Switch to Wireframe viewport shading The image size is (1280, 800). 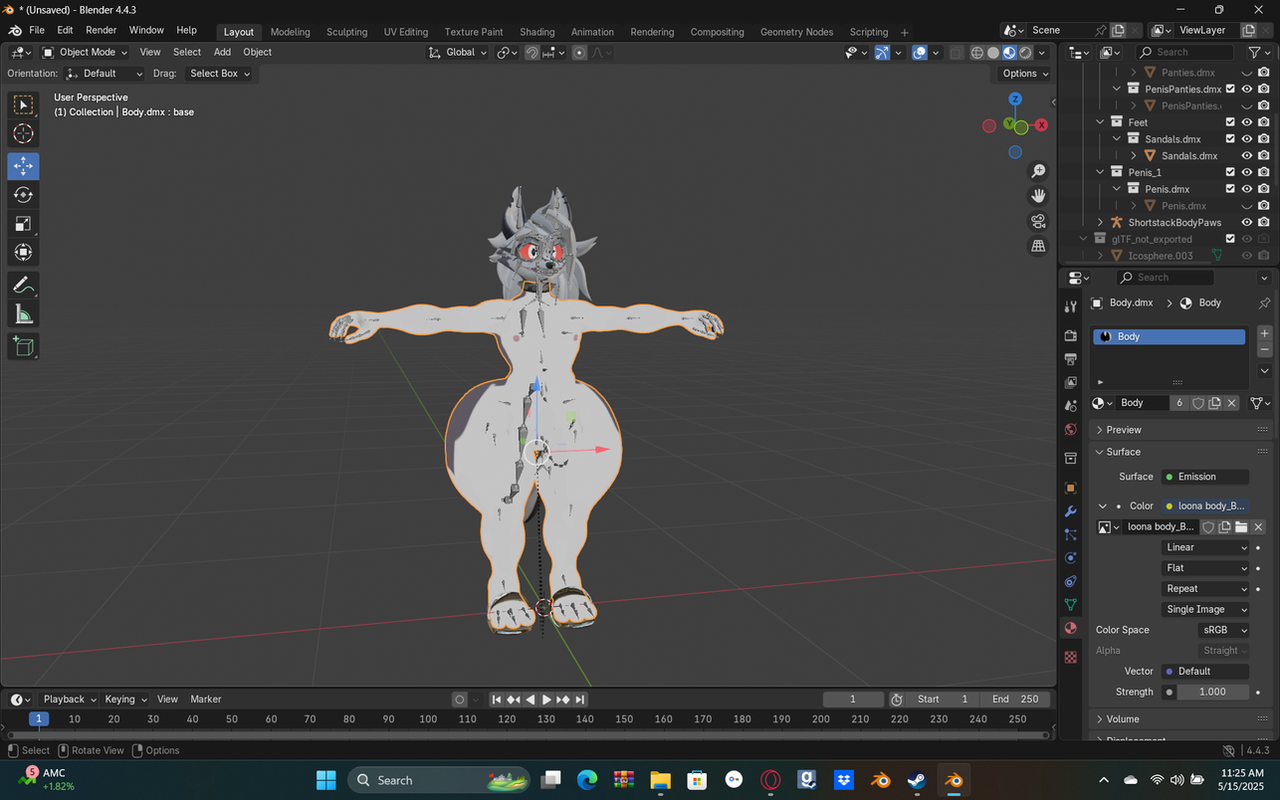(x=977, y=52)
